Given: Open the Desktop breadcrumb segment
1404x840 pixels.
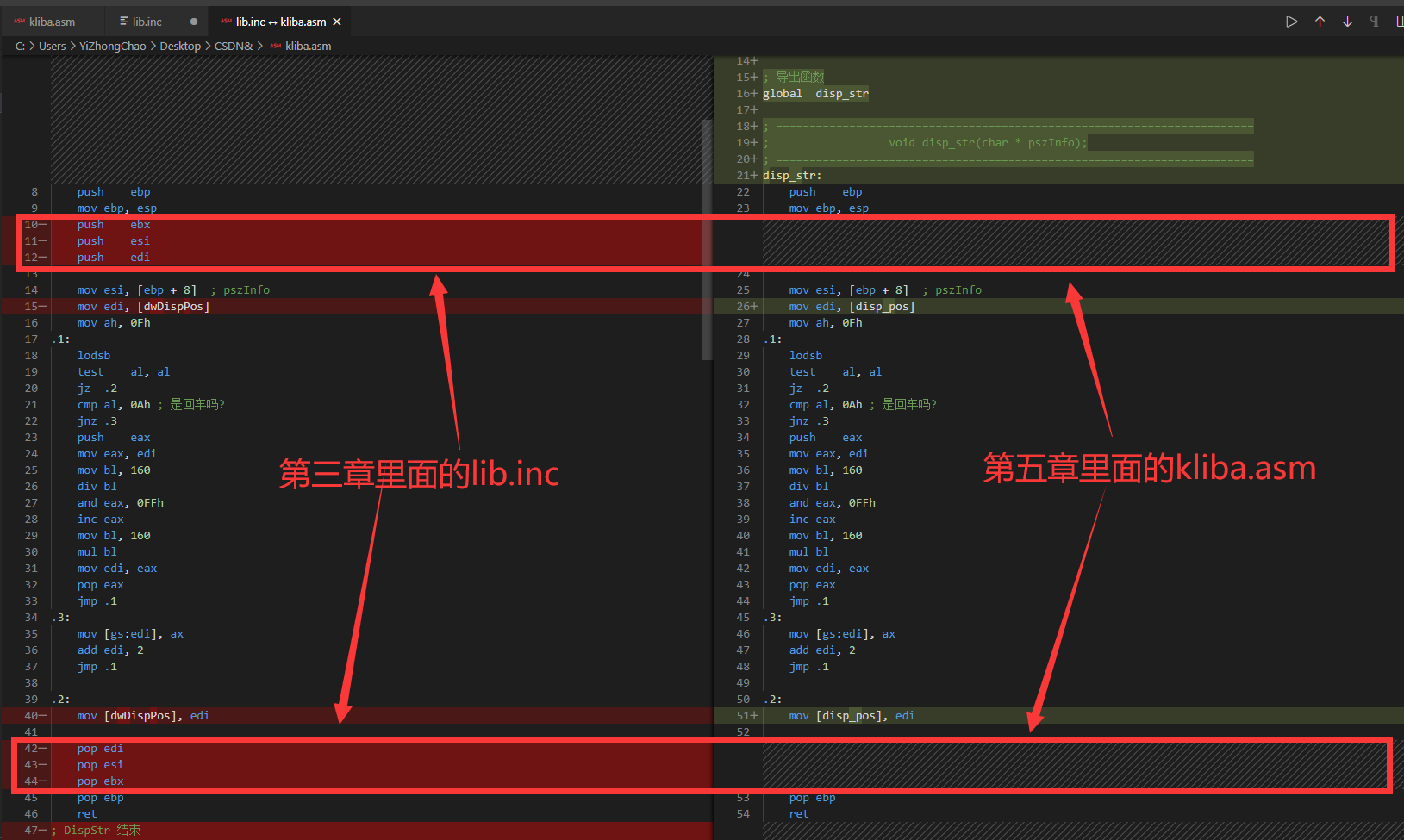Looking at the screenshot, I should coord(180,47).
